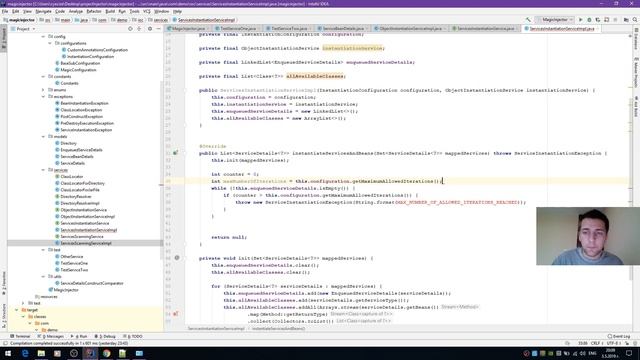Switch to ObjectInstantiationServiceImpl.java tab
640x360 pixels.
tap(411, 29)
